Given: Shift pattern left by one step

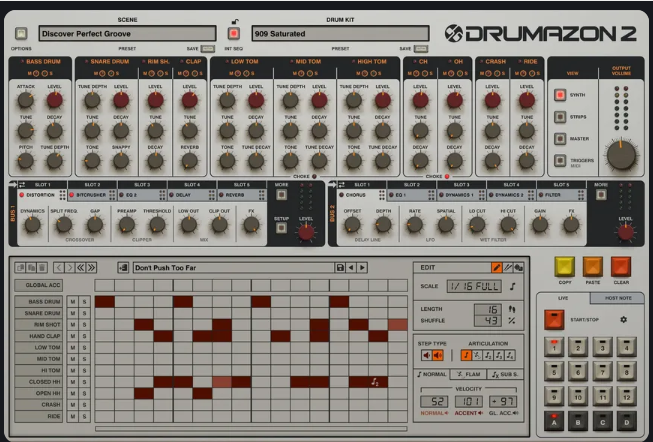Looking at the screenshot, I should pyautogui.click(x=59, y=267).
